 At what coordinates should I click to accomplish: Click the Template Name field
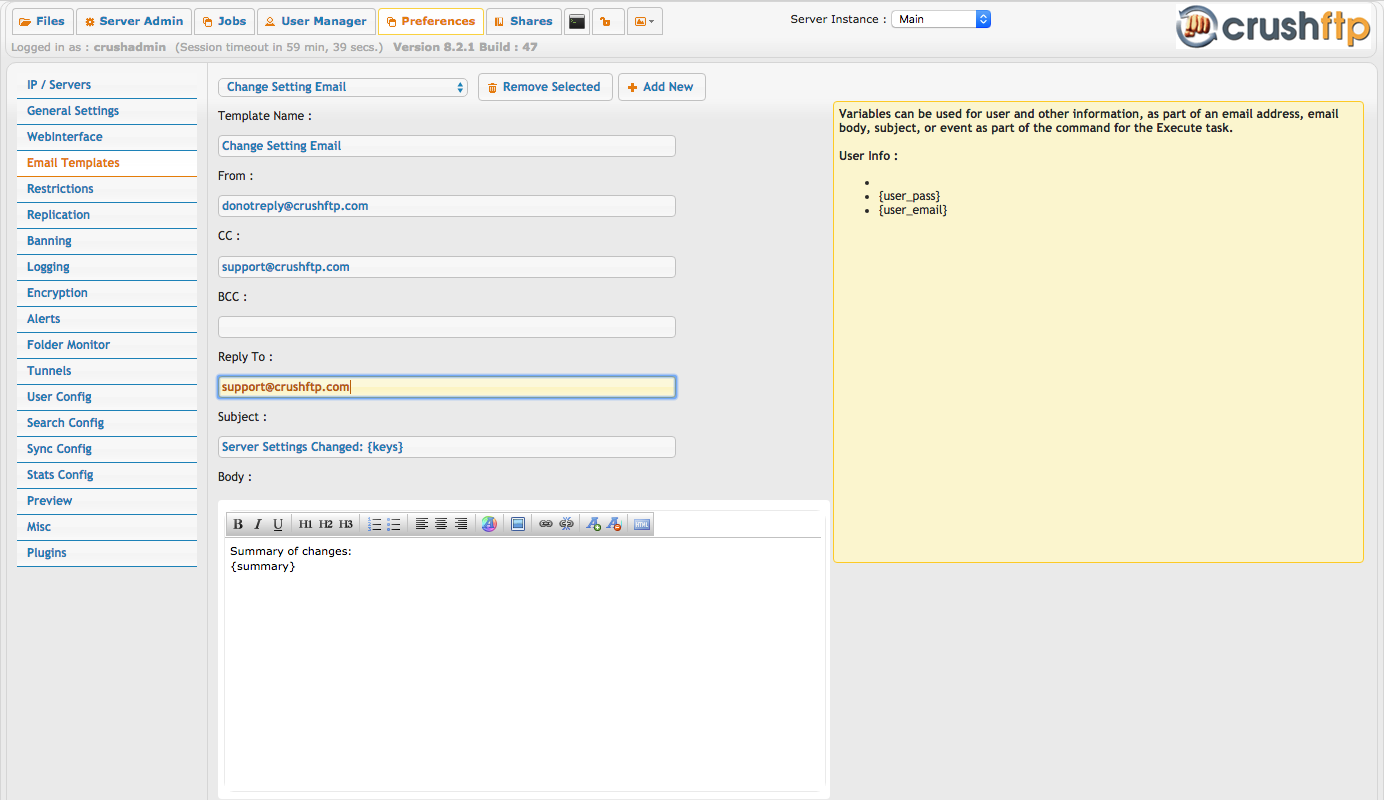pyautogui.click(x=447, y=146)
